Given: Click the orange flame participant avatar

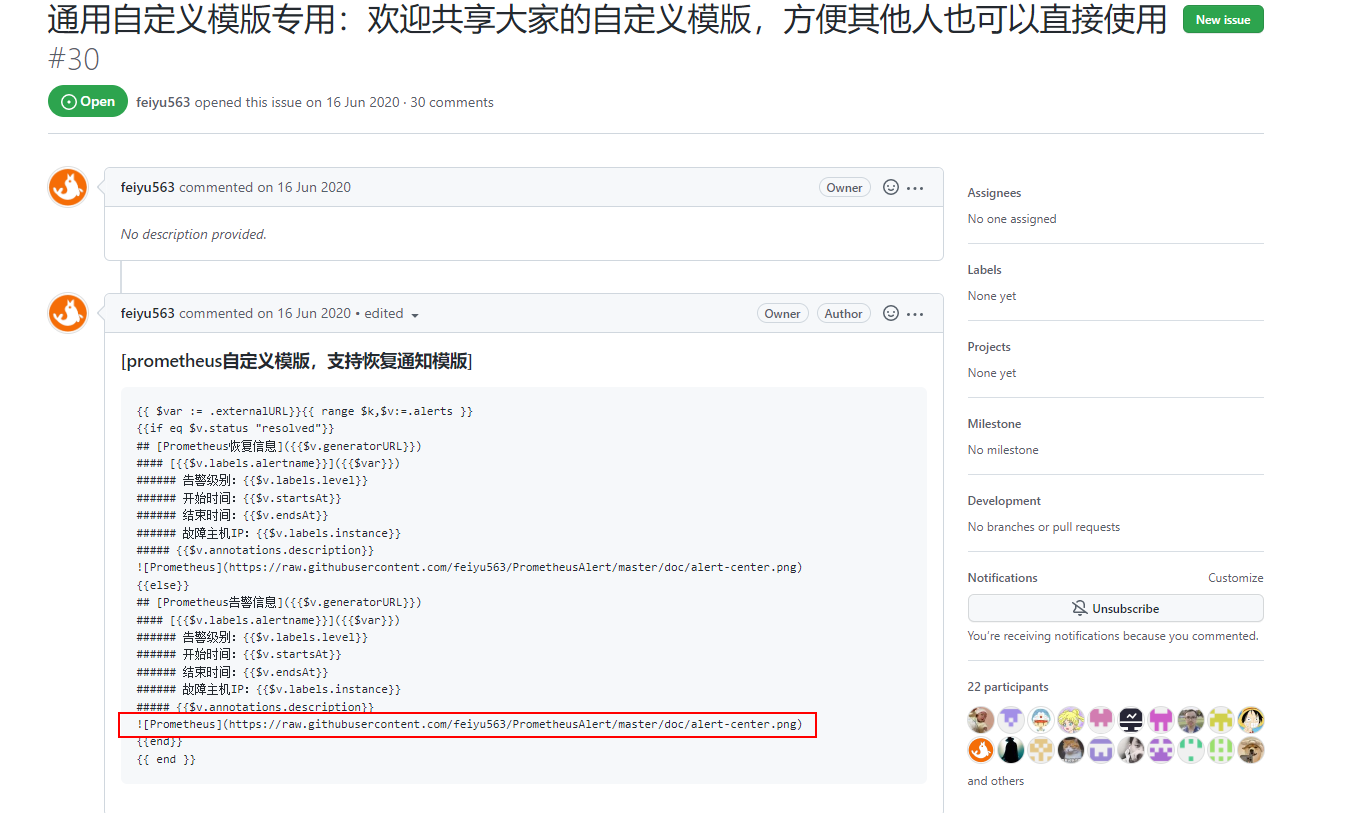Looking at the screenshot, I should point(980,748).
